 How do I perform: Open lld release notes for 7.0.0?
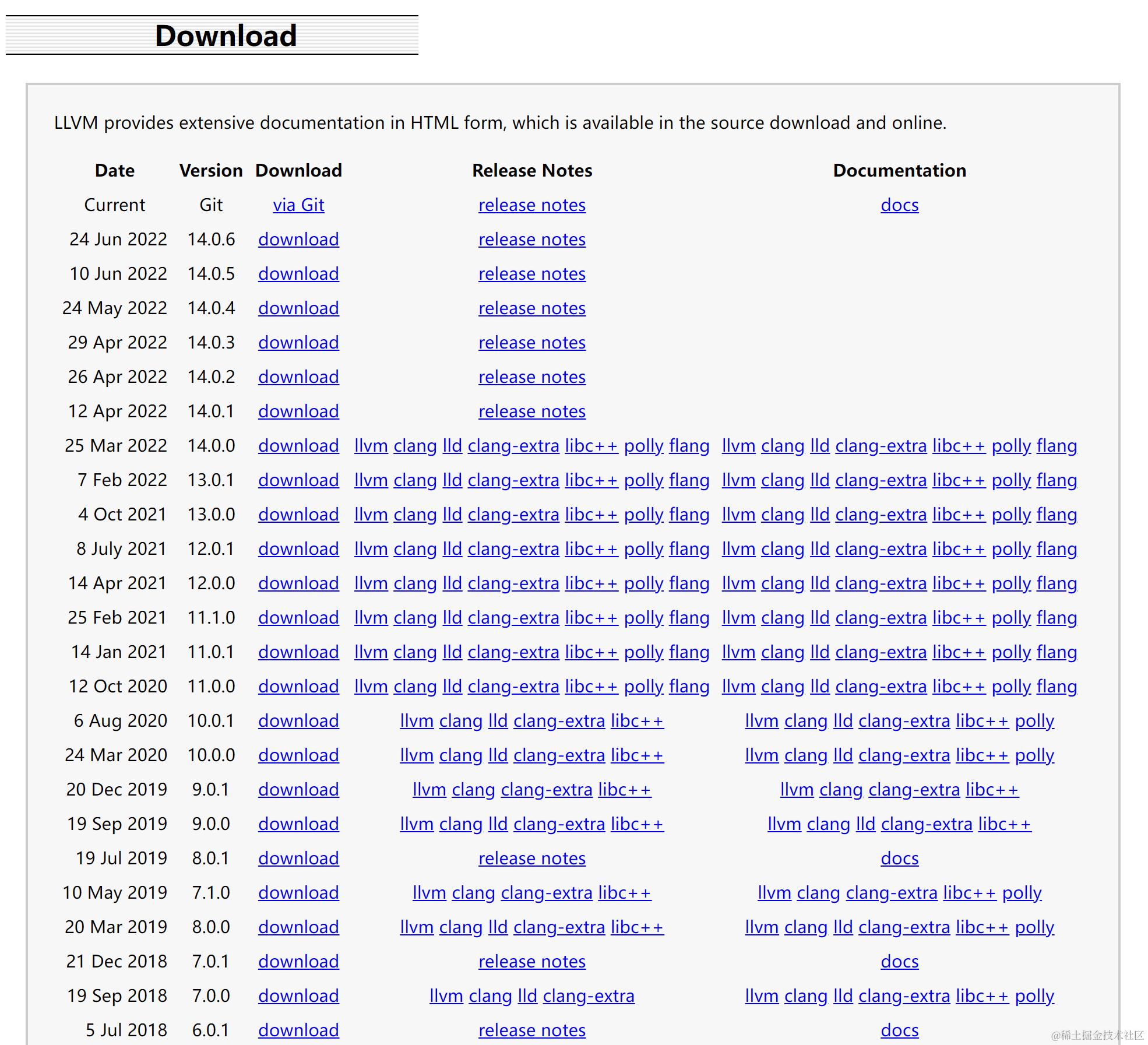pyautogui.click(x=527, y=996)
